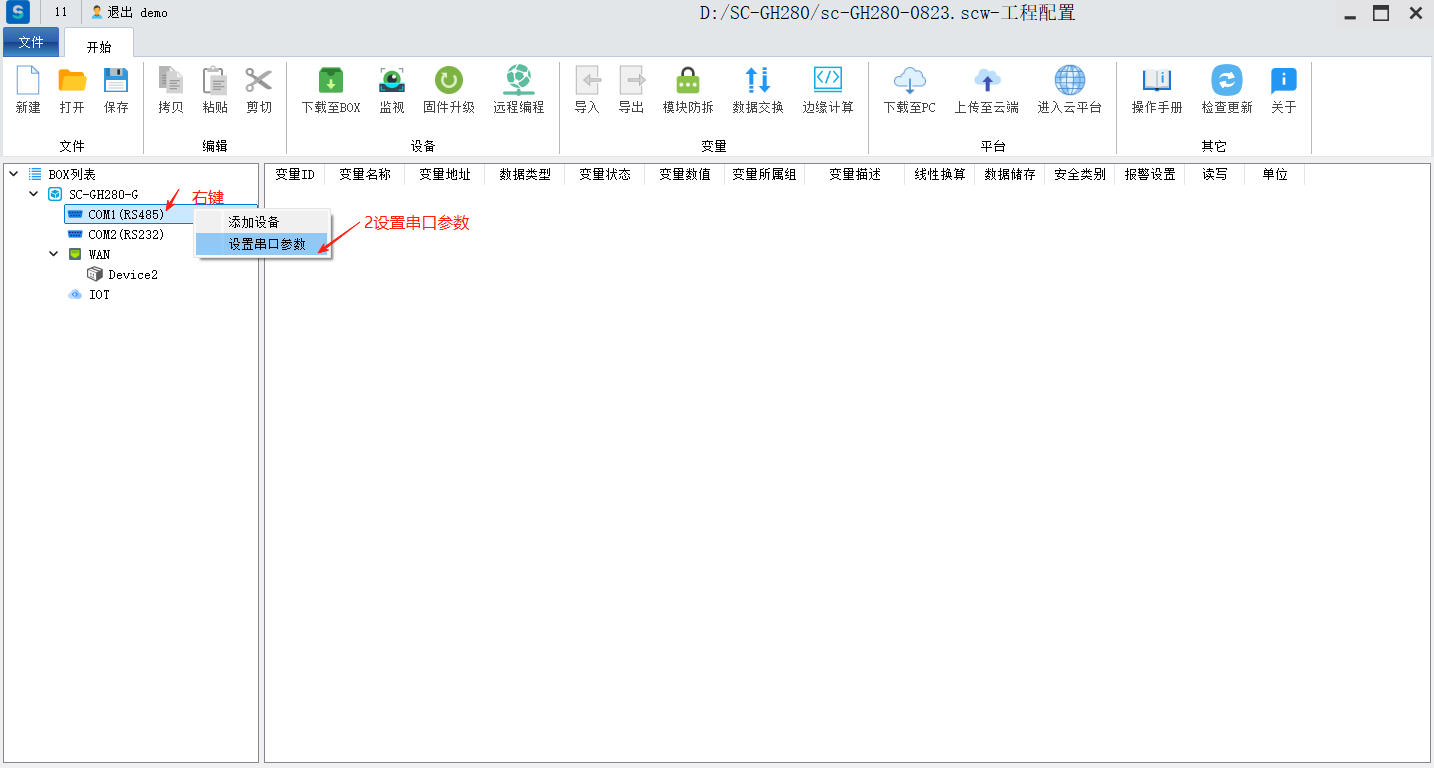The image size is (1434, 768).
Task: Select 设置串口参数 in context menu
Action: coord(266,244)
